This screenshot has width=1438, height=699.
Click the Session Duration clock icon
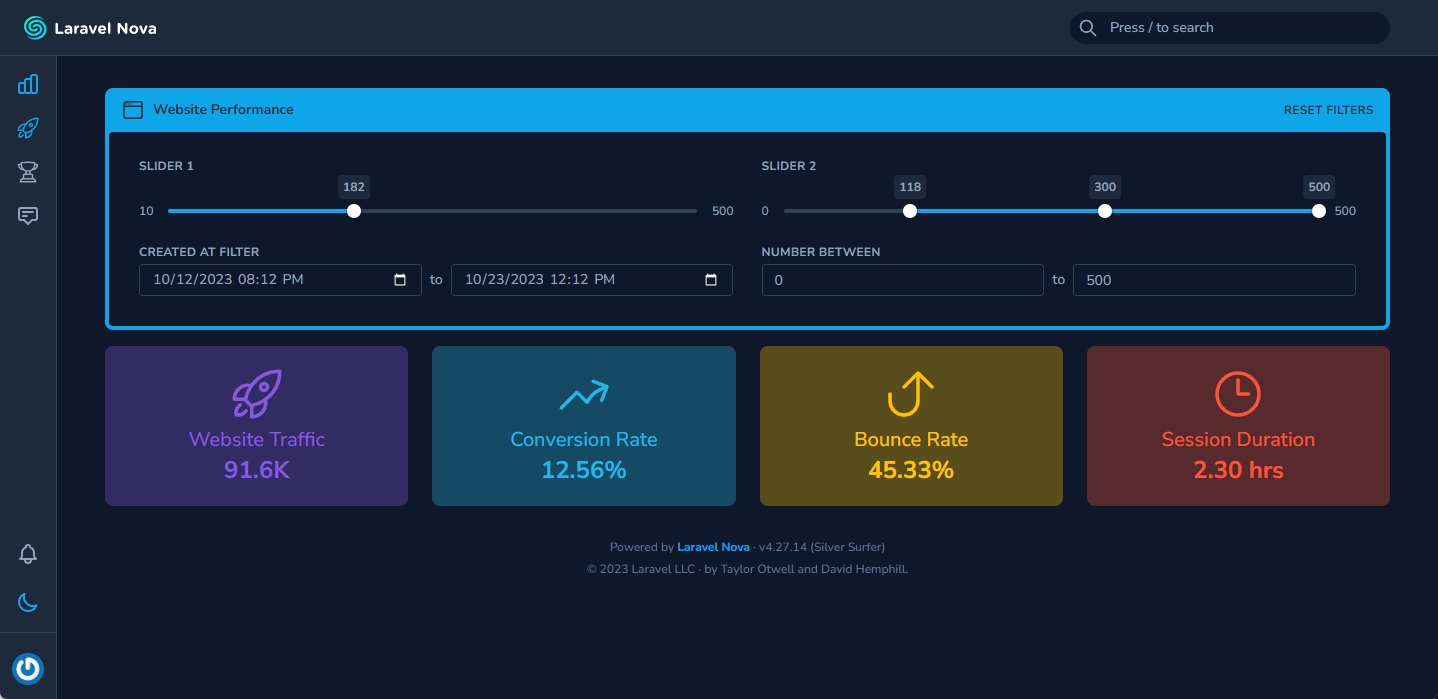[x=1238, y=394]
